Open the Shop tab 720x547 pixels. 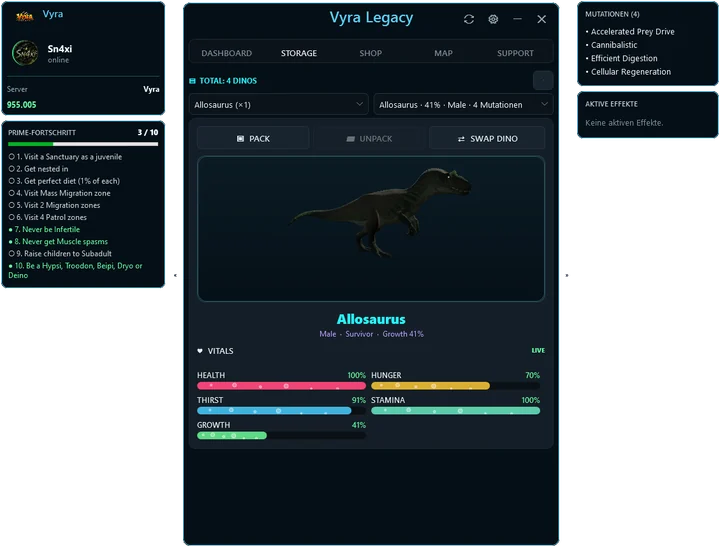(x=371, y=53)
